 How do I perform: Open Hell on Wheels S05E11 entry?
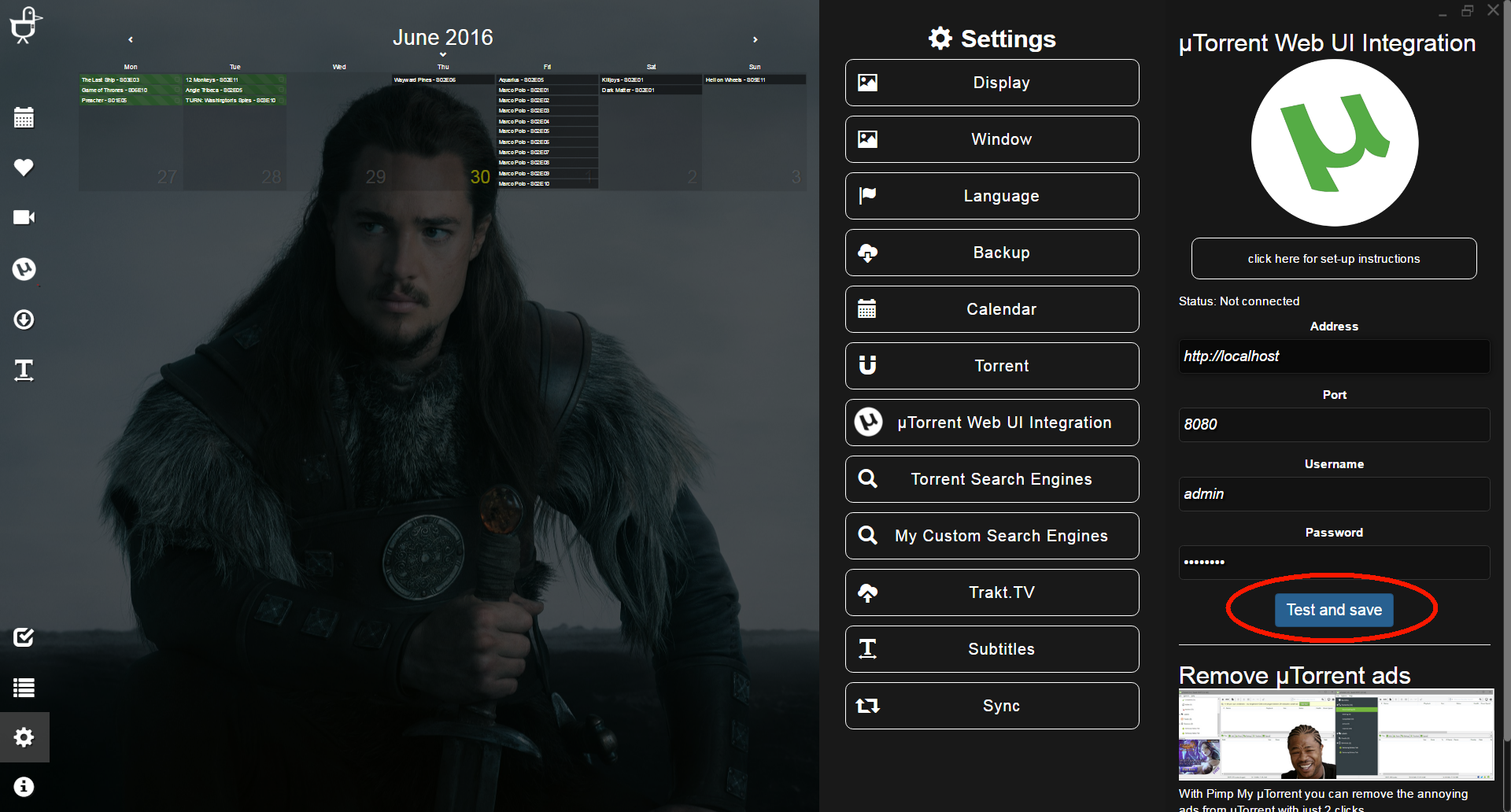point(755,79)
